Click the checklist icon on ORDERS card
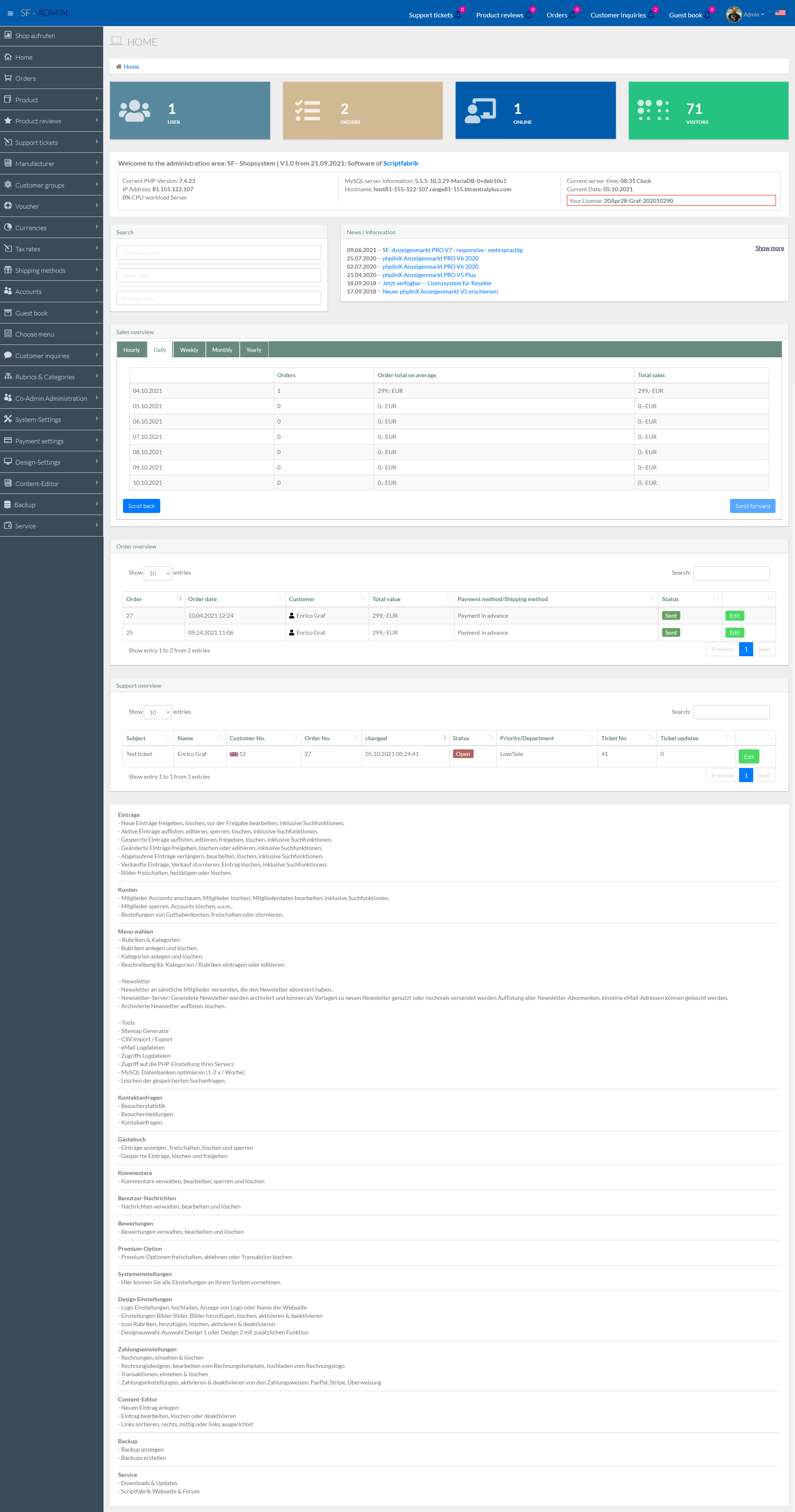This screenshot has width=795, height=1512. (x=308, y=111)
